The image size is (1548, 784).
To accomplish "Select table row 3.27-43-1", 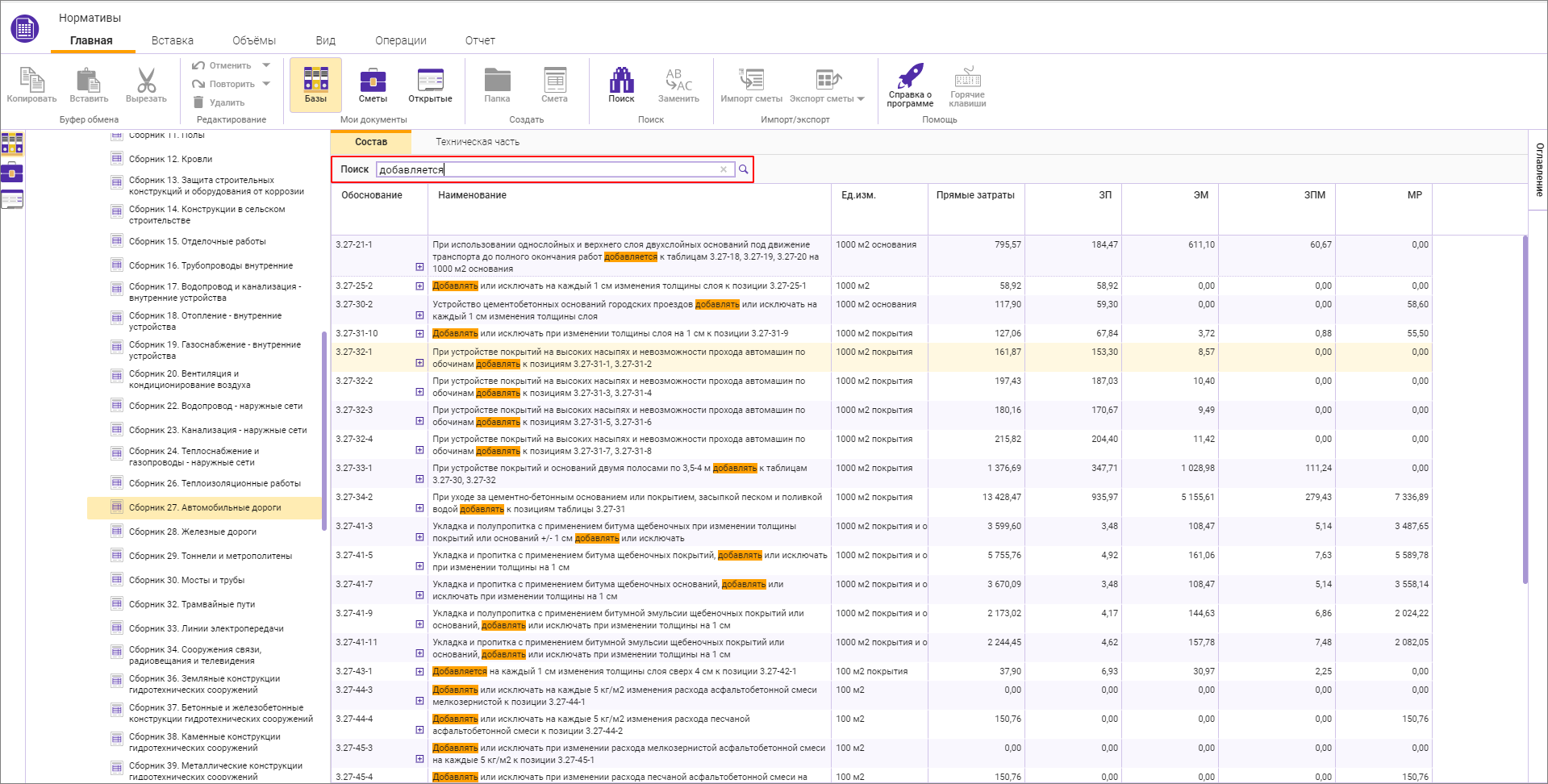I will pyautogui.click(x=882, y=671).
